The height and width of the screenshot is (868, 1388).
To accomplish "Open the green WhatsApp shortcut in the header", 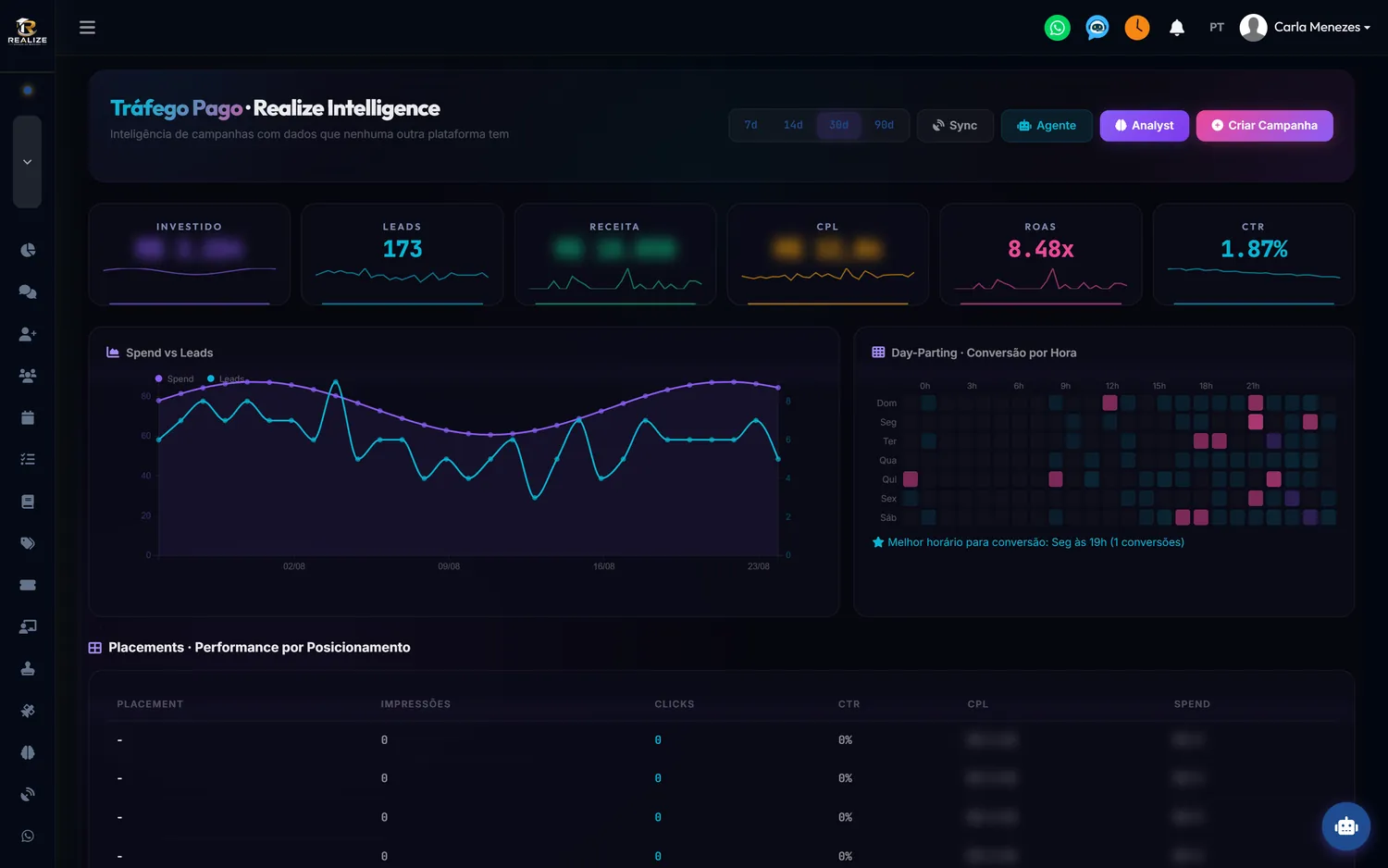I will pos(1057,28).
